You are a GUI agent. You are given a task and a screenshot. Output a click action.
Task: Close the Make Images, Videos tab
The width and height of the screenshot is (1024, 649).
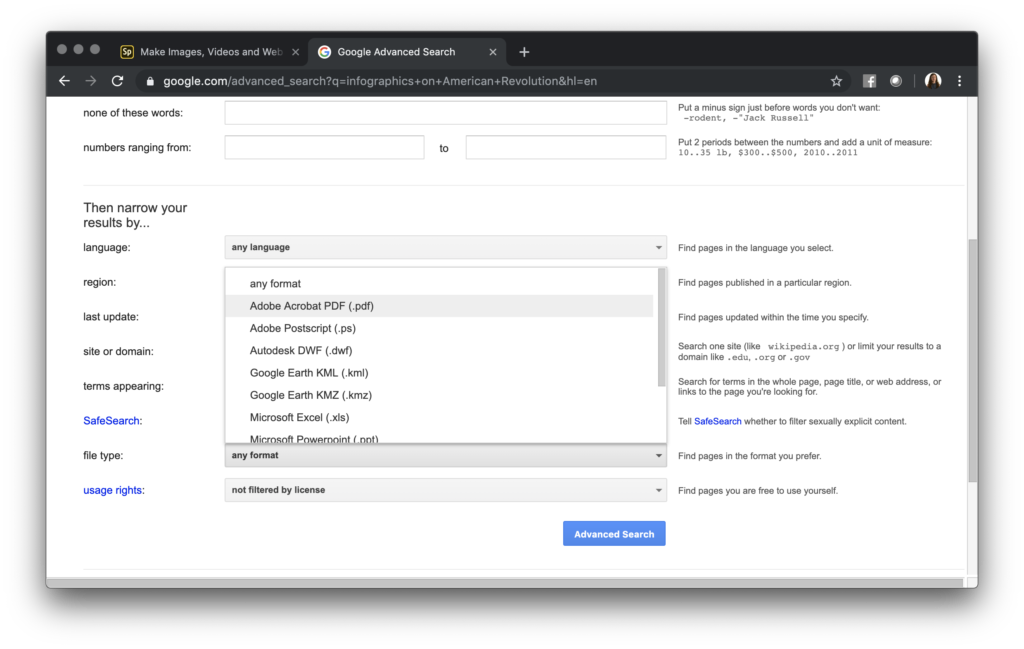(295, 52)
